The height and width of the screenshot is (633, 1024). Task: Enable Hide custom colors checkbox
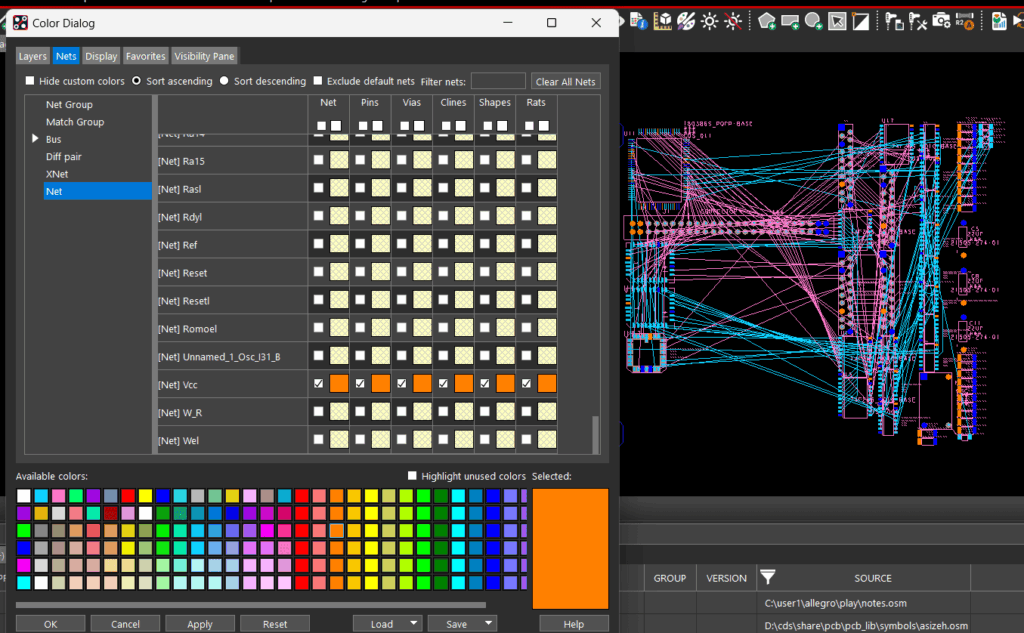pyautogui.click(x=30, y=81)
